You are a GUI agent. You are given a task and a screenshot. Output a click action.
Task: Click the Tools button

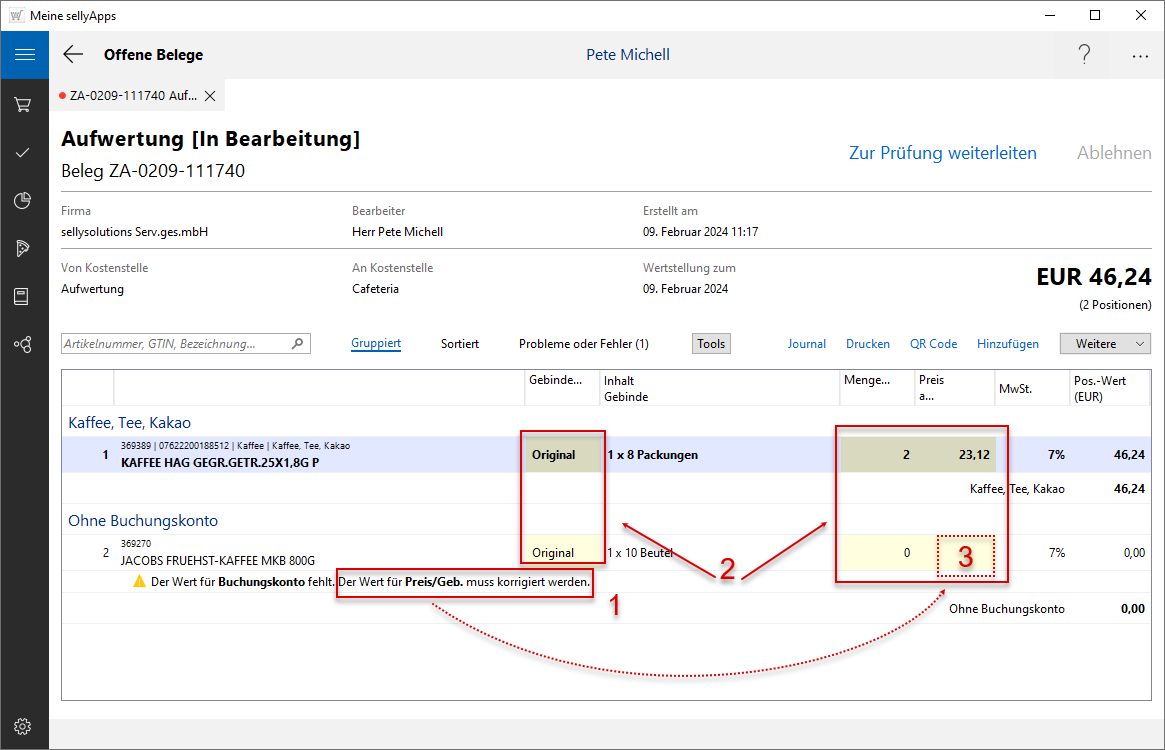pyautogui.click(x=711, y=343)
